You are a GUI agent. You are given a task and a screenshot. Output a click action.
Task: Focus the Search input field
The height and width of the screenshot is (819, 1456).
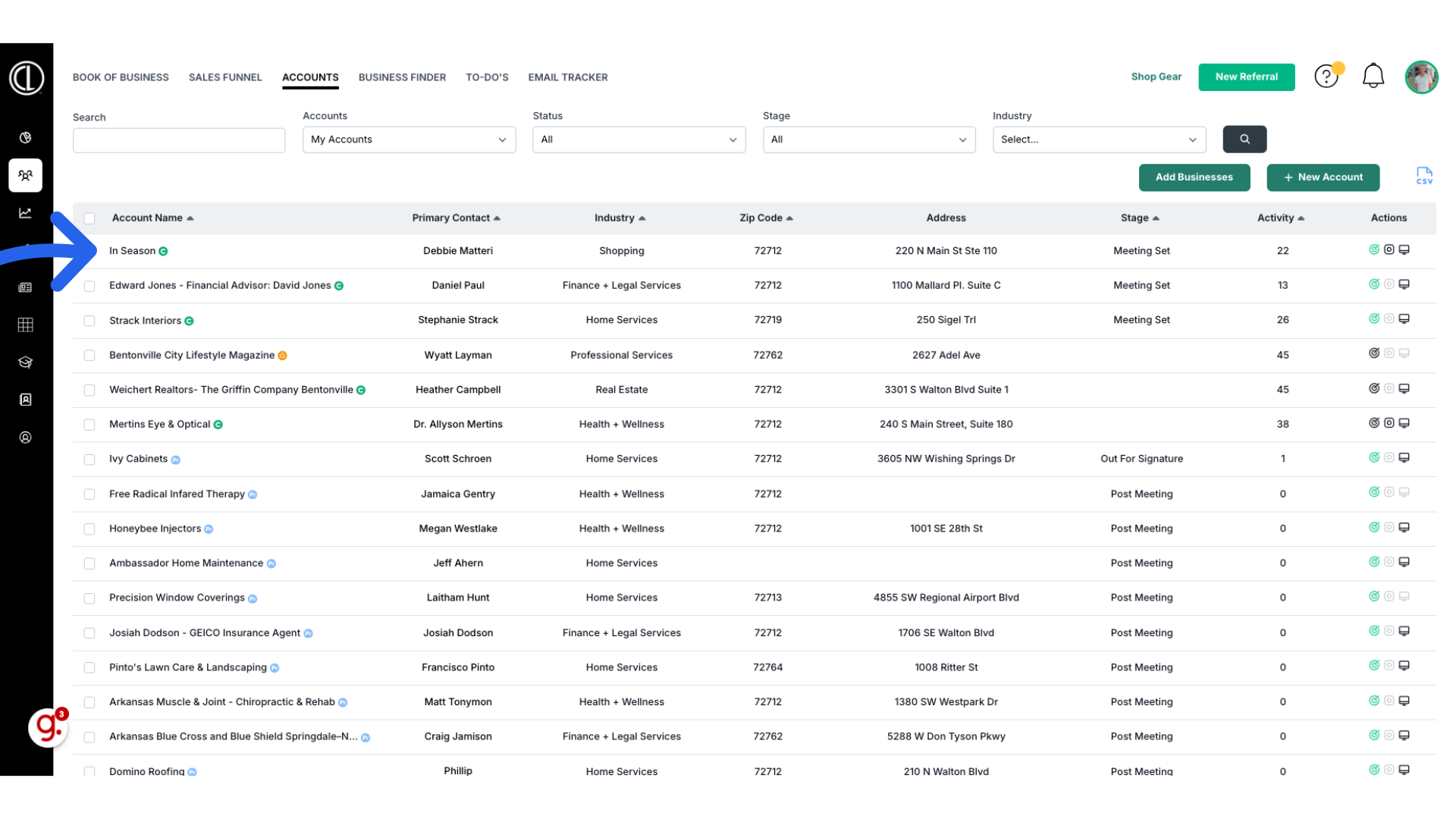coord(179,140)
